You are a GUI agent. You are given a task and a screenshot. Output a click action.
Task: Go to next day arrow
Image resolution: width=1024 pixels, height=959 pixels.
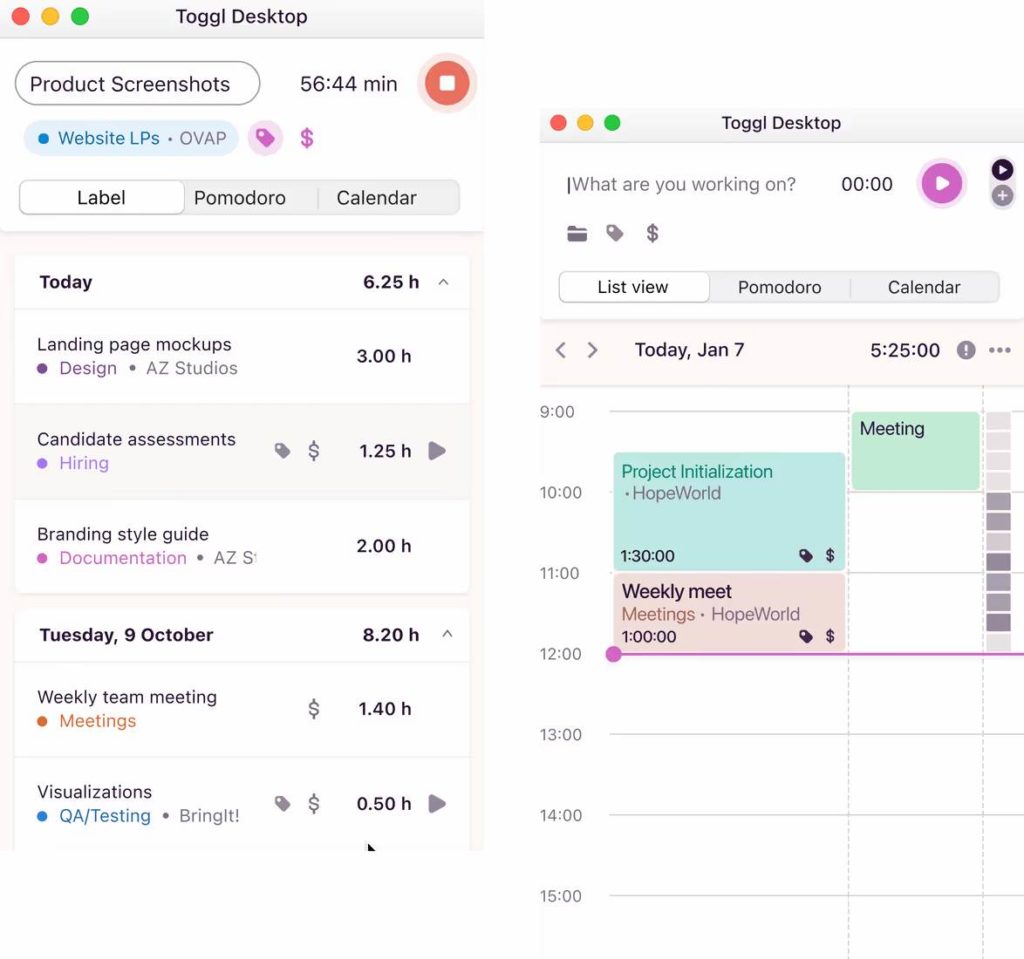pos(592,350)
